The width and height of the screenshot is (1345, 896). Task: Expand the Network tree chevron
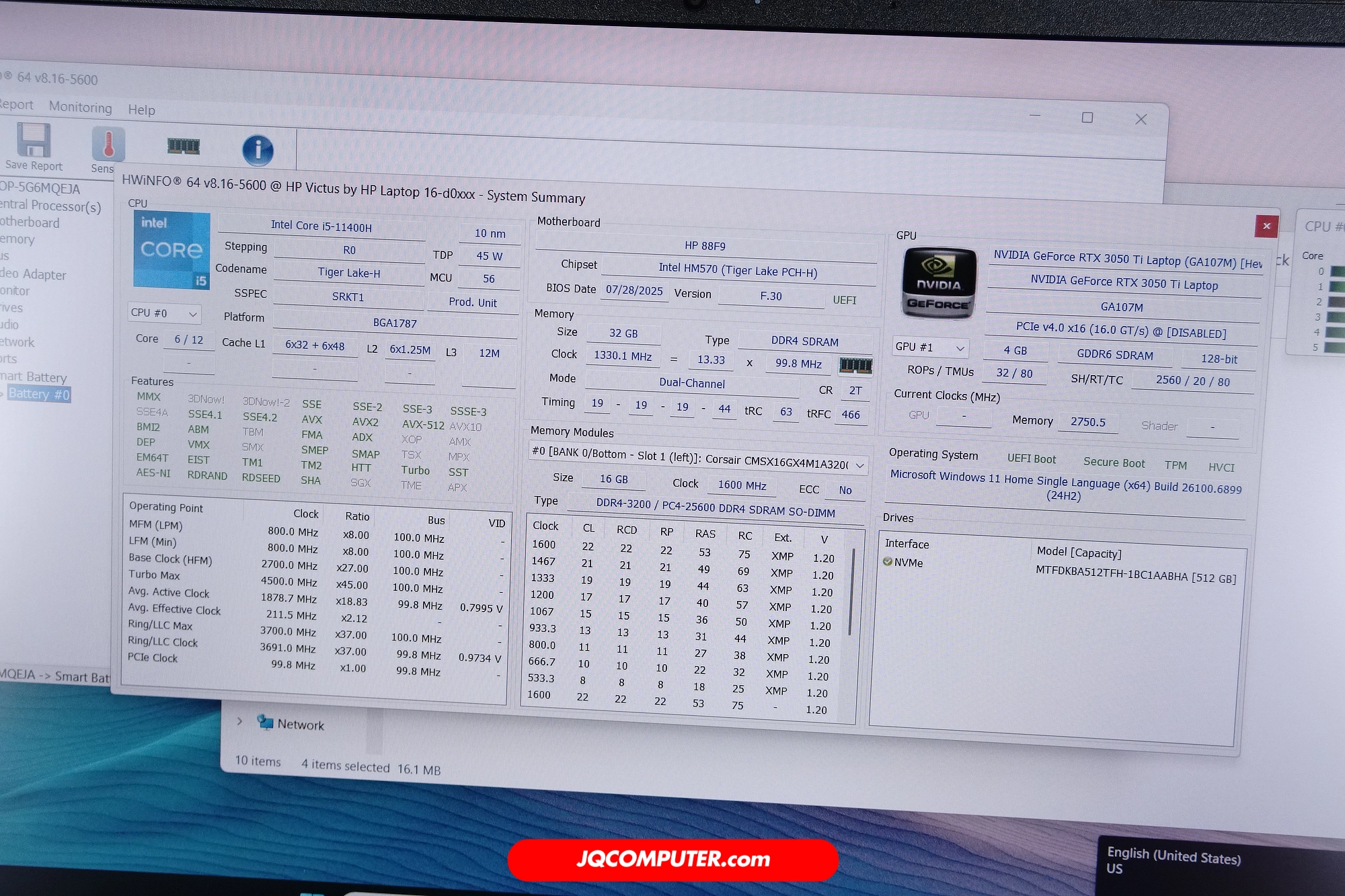coord(240,721)
